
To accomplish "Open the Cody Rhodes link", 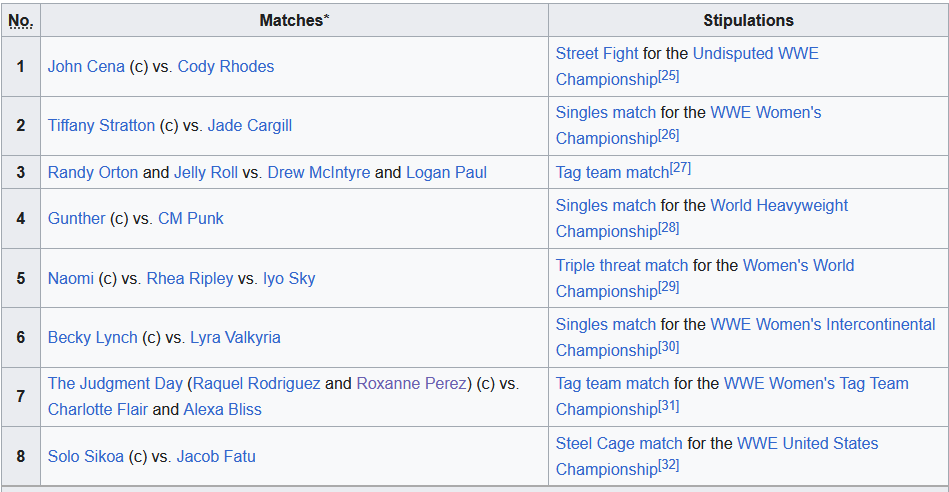I will 226,67.
